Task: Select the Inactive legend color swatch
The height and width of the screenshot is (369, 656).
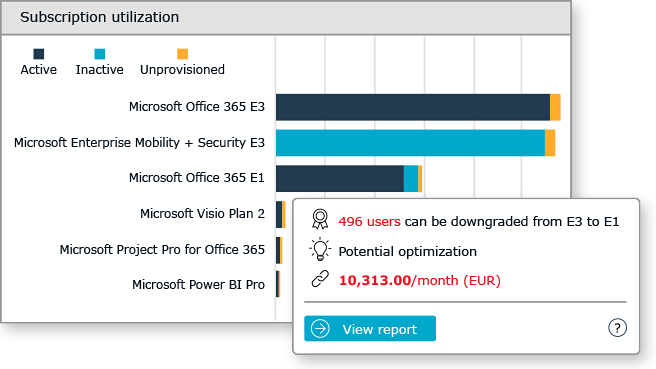Action: tap(100, 54)
